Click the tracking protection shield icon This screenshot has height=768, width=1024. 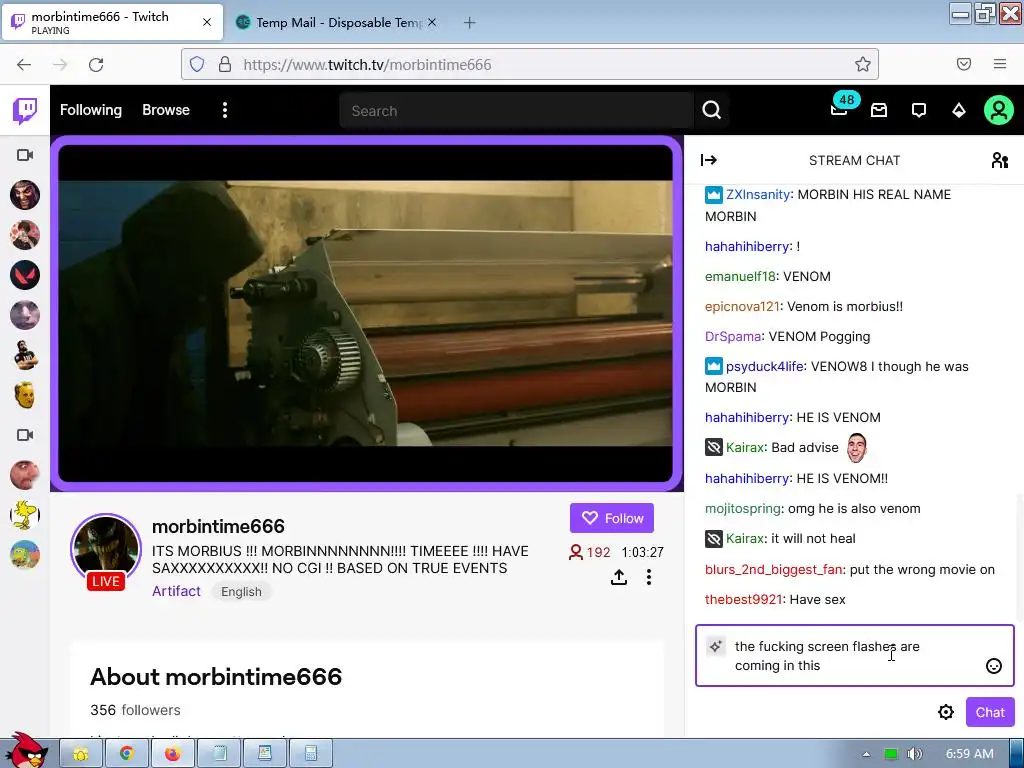[x=197, y=64]
